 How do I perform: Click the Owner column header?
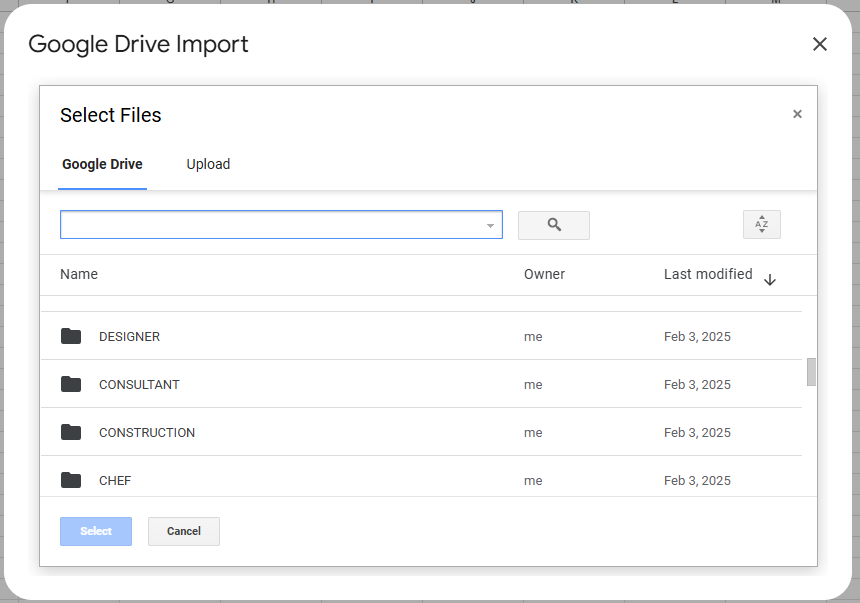tap(544, 274)
